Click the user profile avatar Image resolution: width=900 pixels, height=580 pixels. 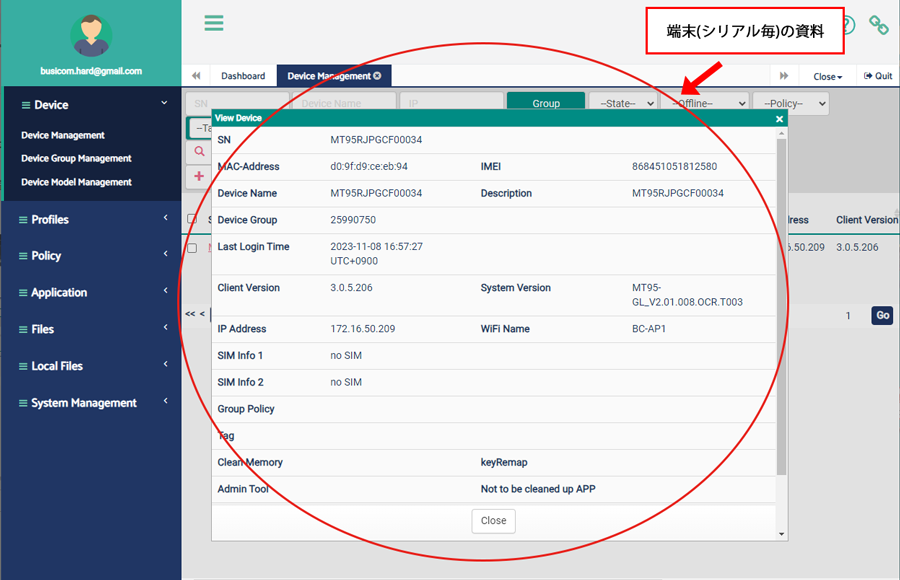click(x=91, y=36)
